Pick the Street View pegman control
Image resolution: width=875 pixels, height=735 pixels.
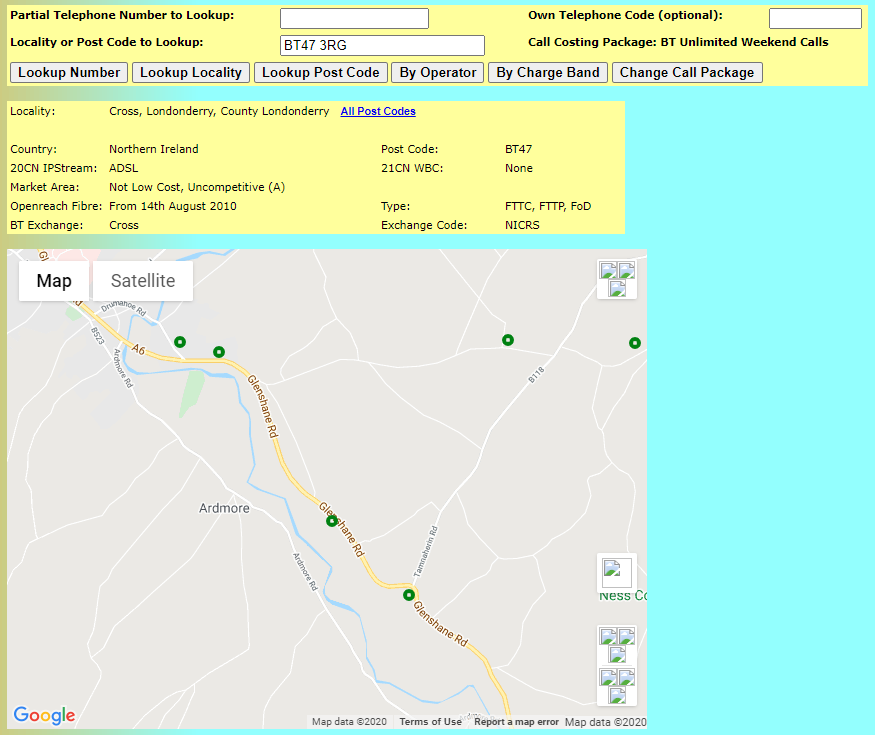click(617, 573)
